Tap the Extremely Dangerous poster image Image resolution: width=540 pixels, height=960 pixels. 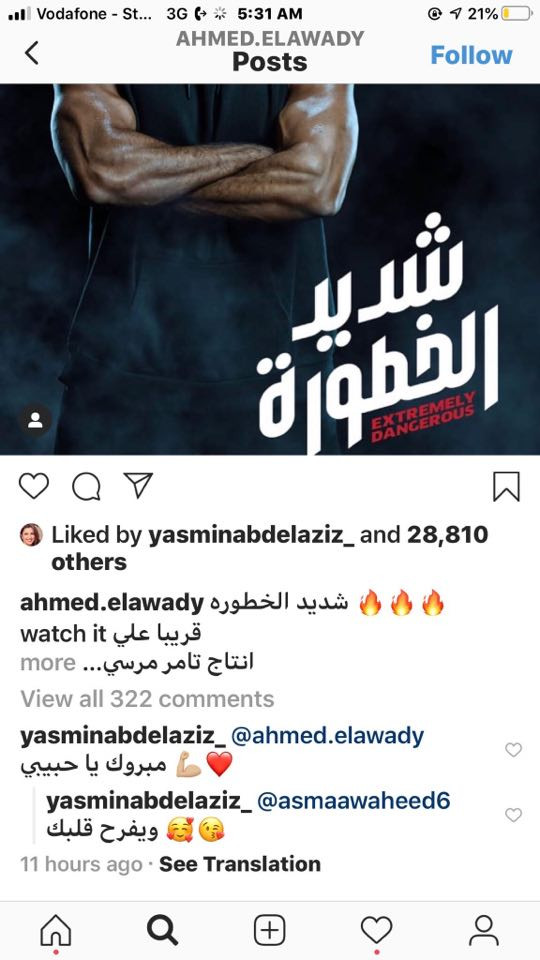(270, 269)
